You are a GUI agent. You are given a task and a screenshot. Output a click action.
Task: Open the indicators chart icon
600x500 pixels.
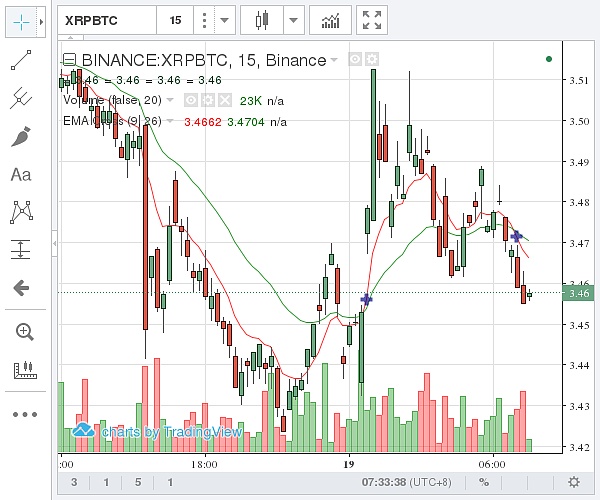click(330, 20)
